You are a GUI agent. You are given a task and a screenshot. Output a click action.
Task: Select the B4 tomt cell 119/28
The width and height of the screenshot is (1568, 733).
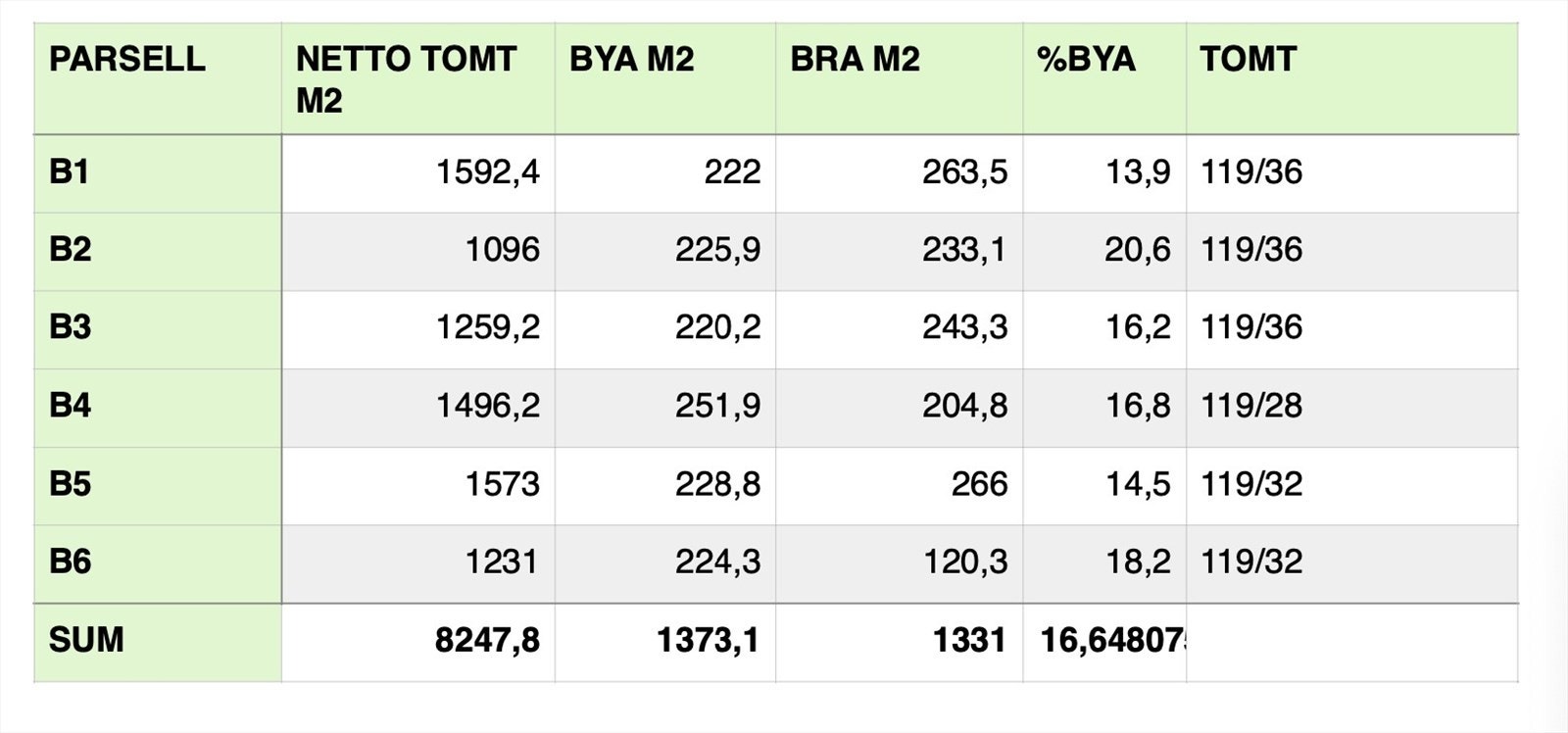(1251, 406)
